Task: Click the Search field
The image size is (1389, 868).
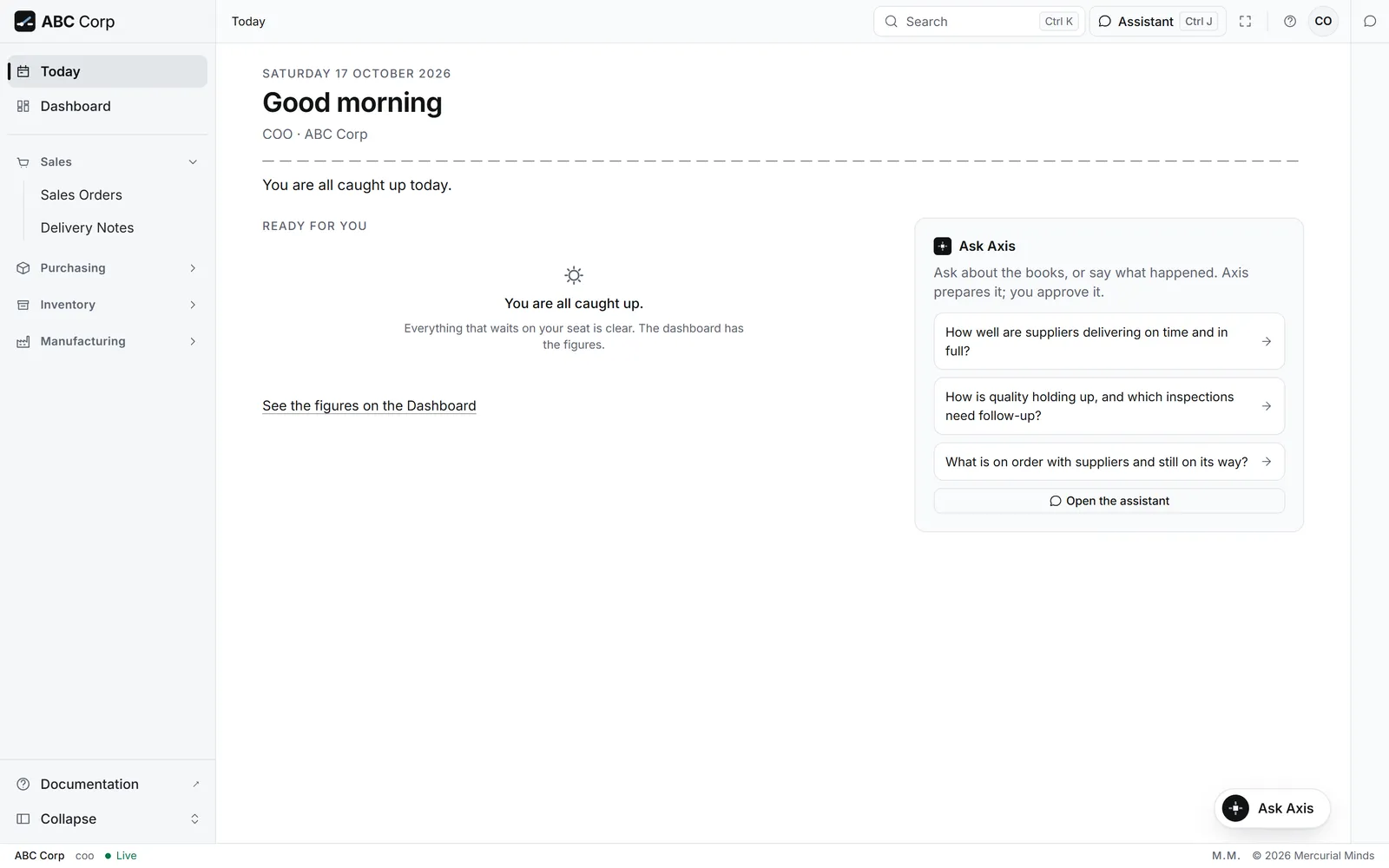Action: (x=978, y=21)
